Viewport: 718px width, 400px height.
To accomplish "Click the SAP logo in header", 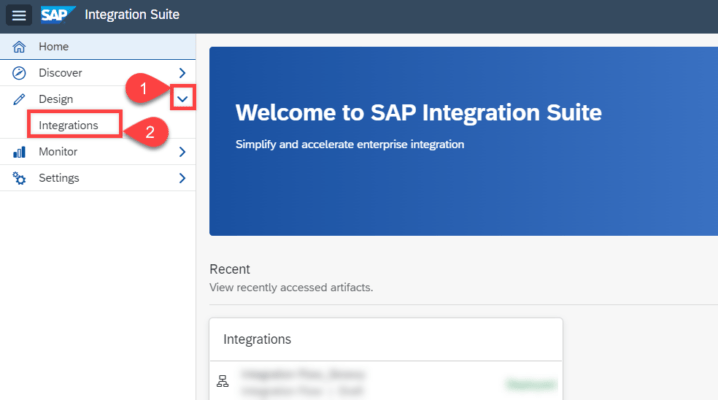I will coord(57,15).
